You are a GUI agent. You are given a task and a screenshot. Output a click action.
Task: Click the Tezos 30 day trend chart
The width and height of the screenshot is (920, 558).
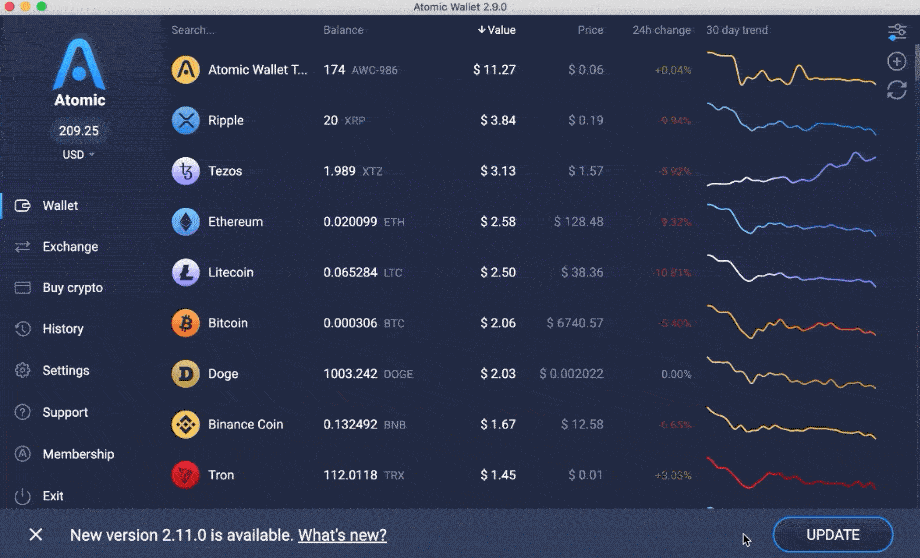click(x=791, y=169)
